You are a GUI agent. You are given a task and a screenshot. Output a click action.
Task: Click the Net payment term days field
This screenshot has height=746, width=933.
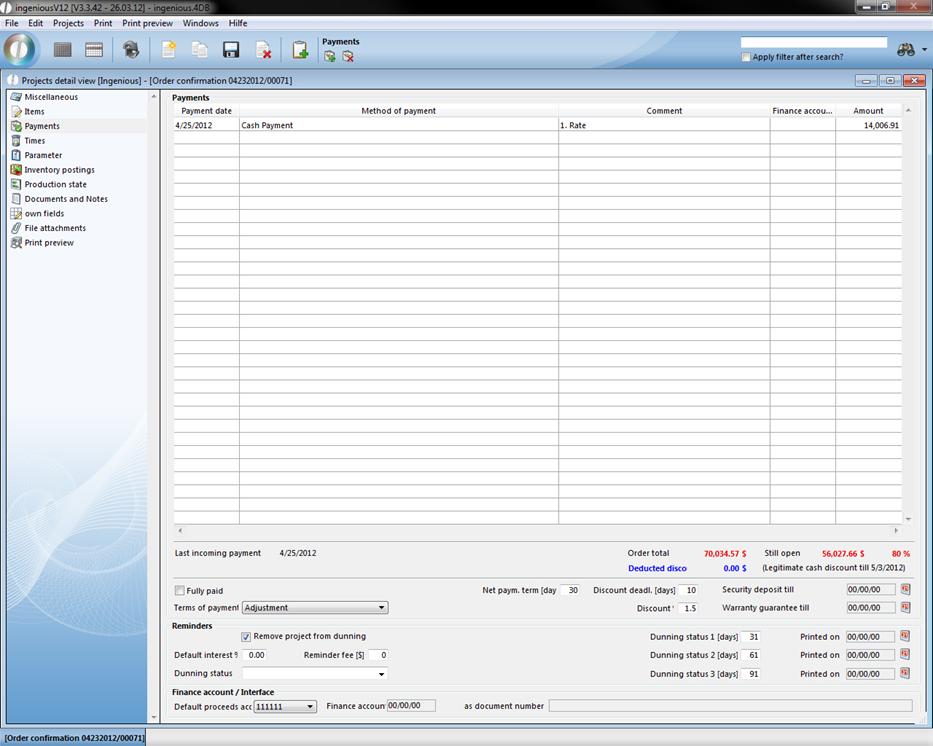(570, 590)
